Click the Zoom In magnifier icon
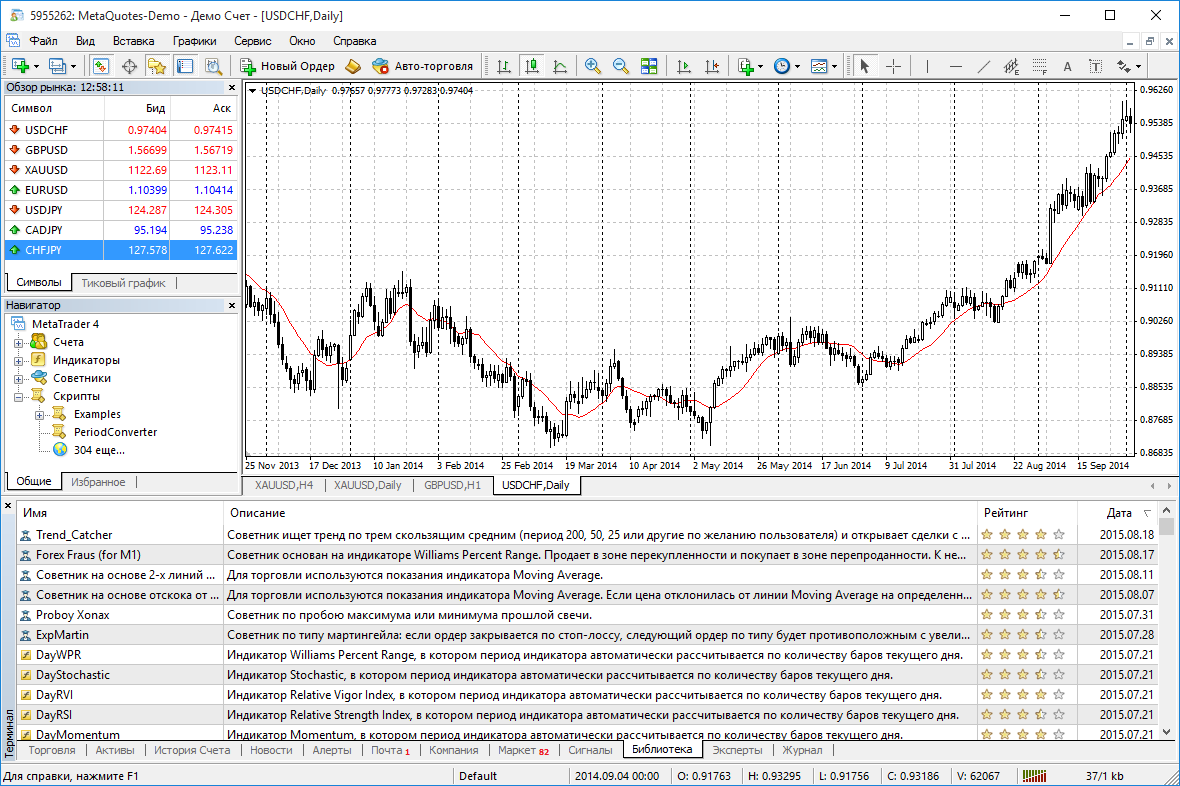1180x786 pixels. pos(593,66)
